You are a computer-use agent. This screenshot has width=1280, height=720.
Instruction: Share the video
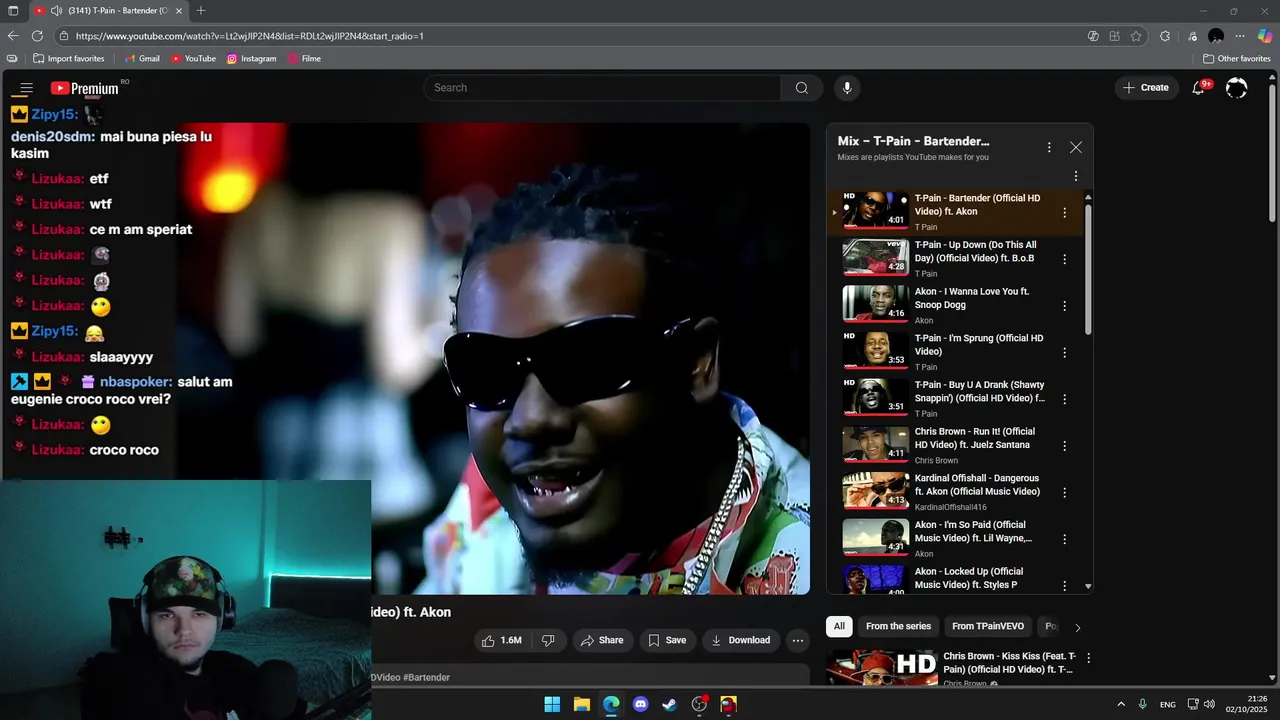coord(602,640)
